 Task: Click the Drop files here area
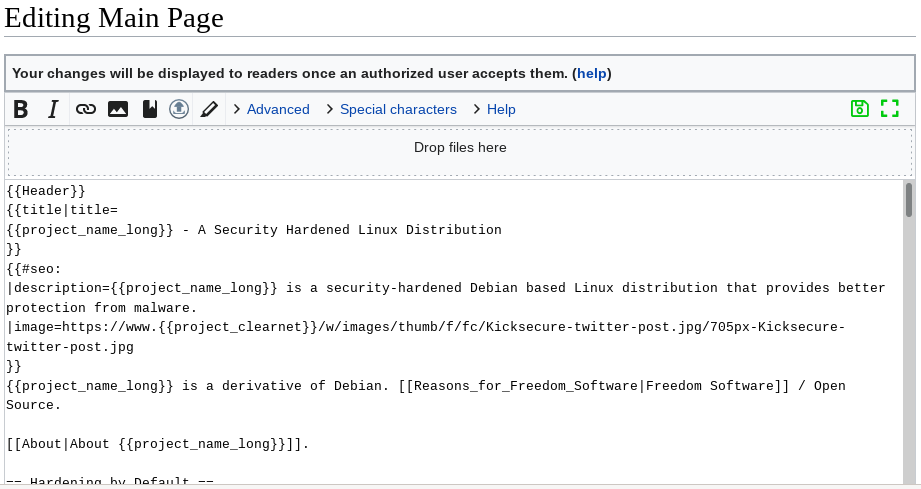[460, 148]
